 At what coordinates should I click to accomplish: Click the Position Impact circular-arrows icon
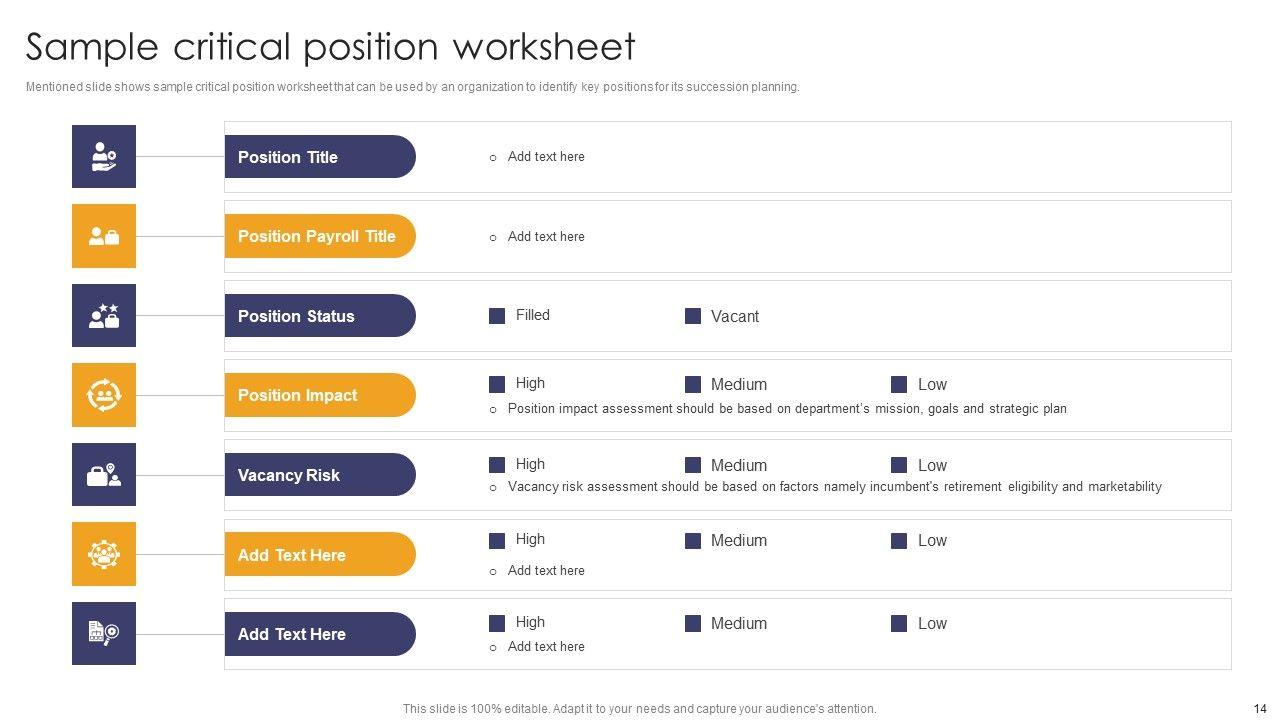coord(104,395)
